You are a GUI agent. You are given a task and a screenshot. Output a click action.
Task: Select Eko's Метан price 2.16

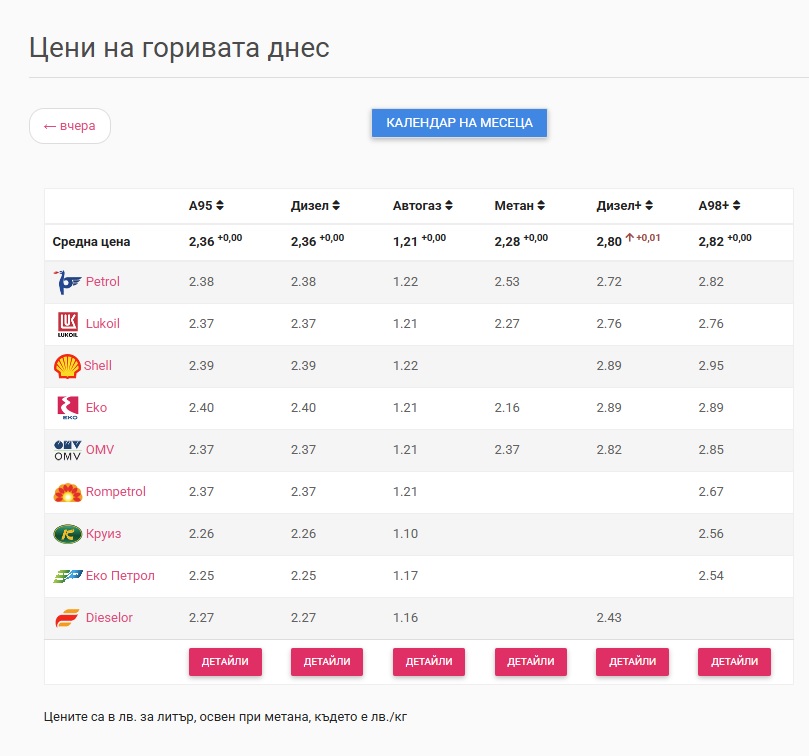[x=507, y=408]
